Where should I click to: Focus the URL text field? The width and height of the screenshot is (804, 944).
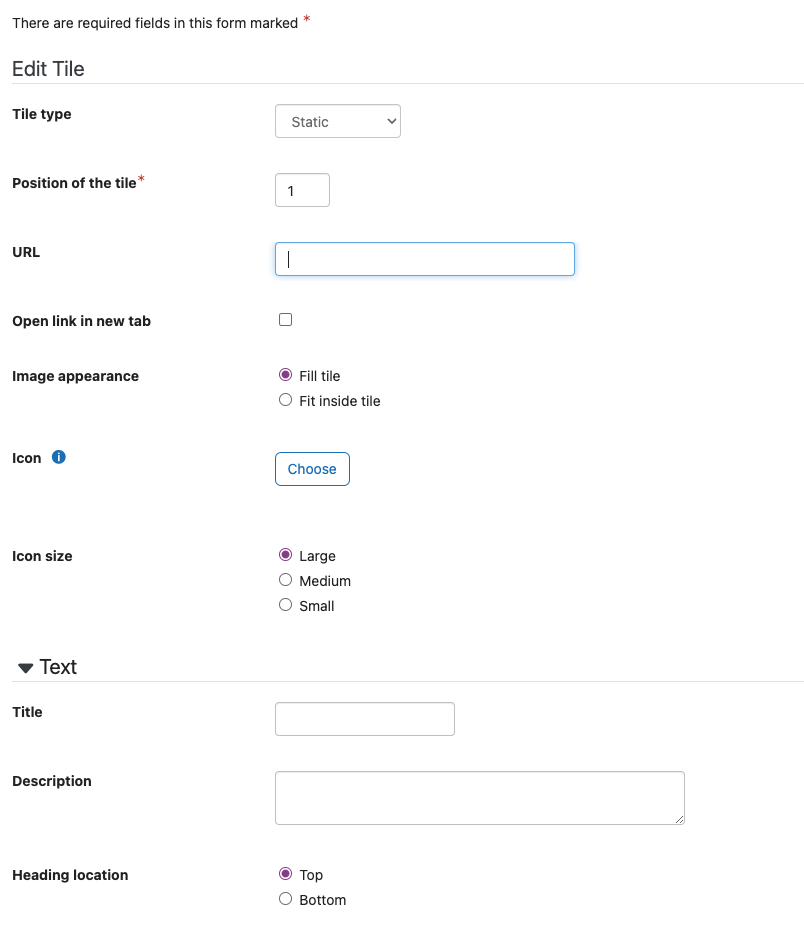[425, 259]
